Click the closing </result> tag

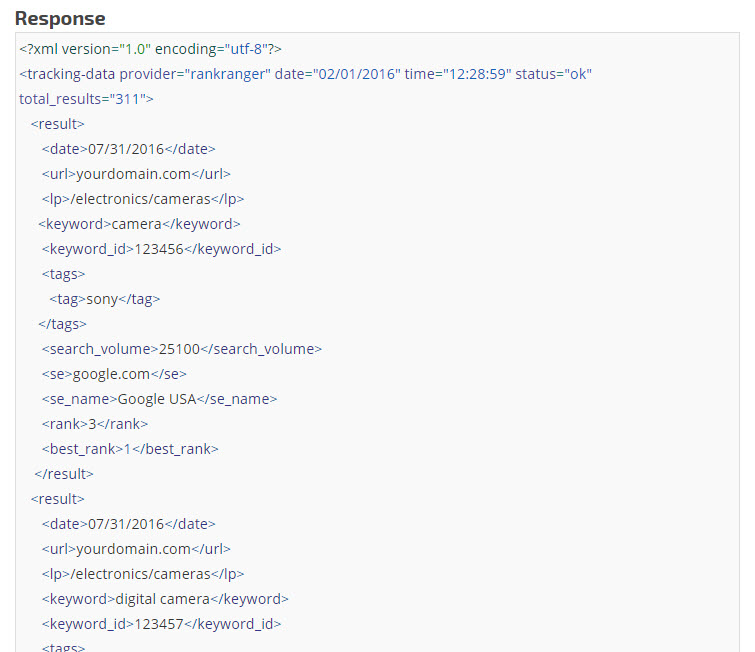tap(64, 474)
